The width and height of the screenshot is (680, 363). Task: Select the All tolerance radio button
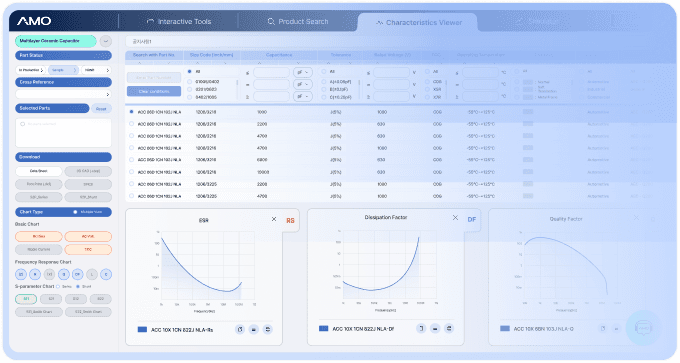point(324,72)
